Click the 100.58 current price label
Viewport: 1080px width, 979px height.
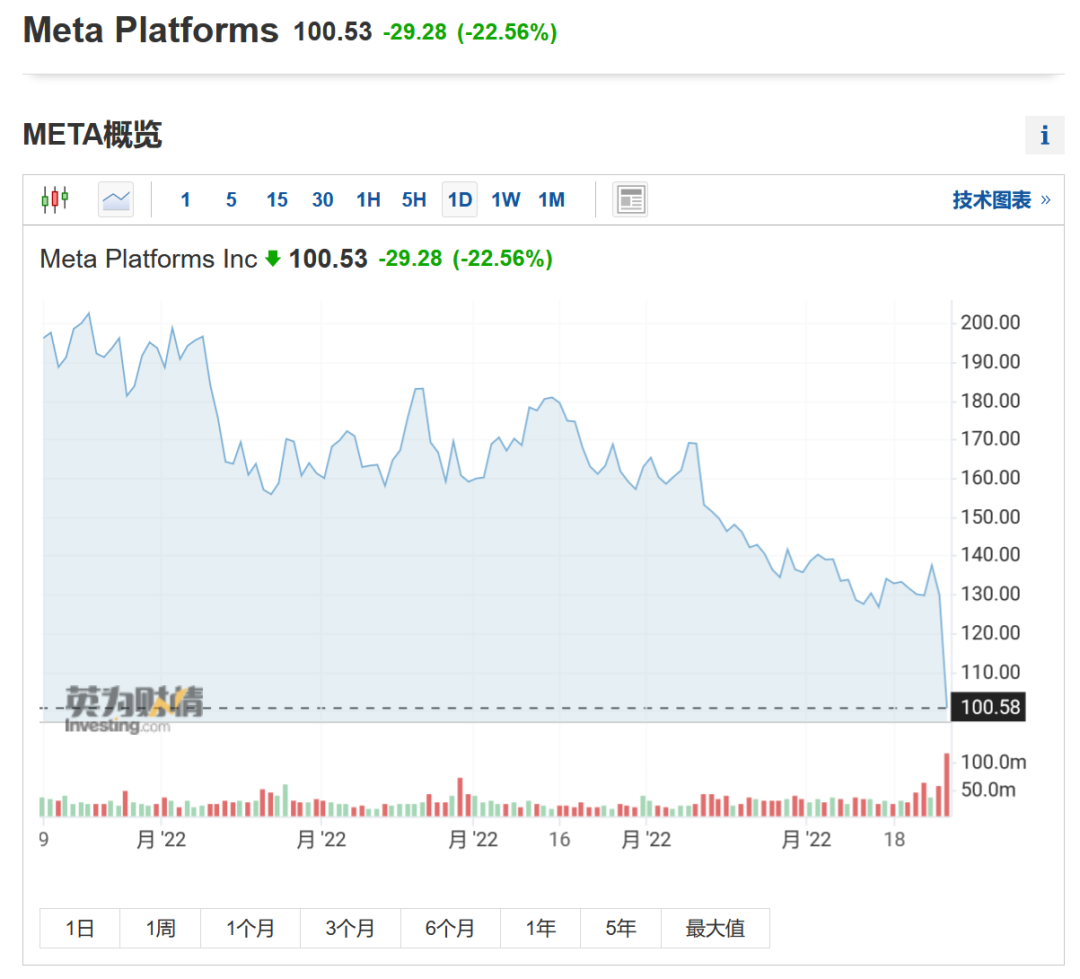tap(989, 708)
